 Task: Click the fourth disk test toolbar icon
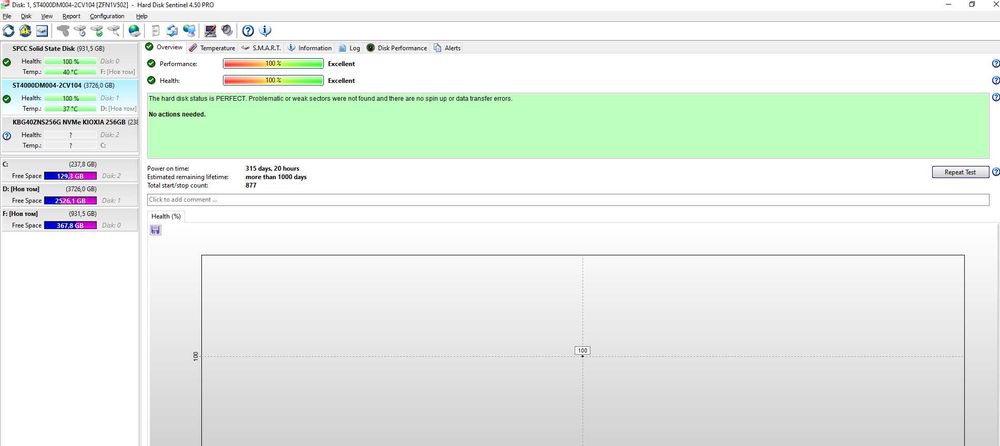(x=114, y=31)
